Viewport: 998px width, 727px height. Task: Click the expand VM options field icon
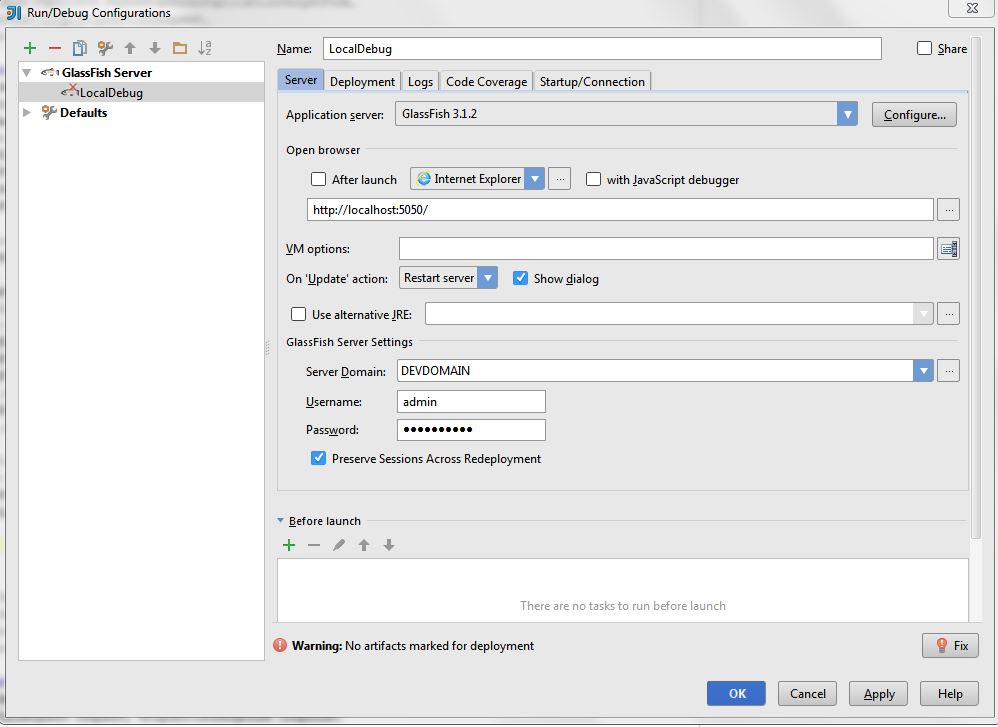click(948, 249)
